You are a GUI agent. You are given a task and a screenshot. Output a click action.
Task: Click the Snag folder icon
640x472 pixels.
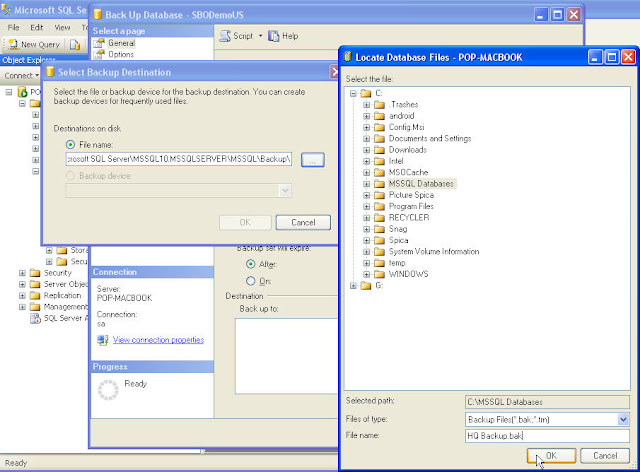click(x=380, y=229)
